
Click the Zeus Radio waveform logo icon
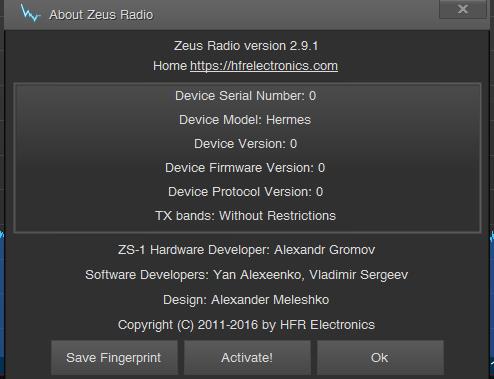click(x=30, y=13)
